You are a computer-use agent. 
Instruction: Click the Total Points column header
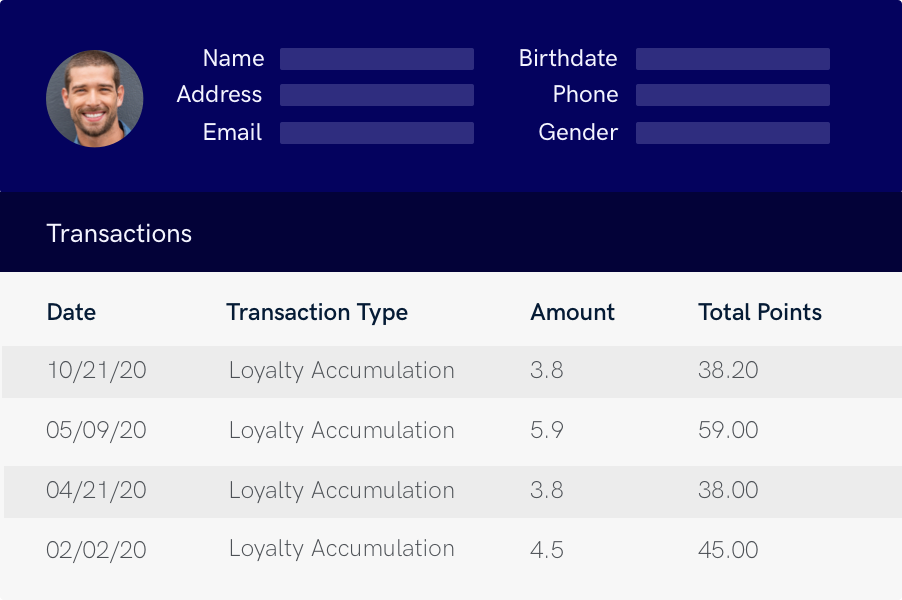pyautogui.click(x=759, y=312)
